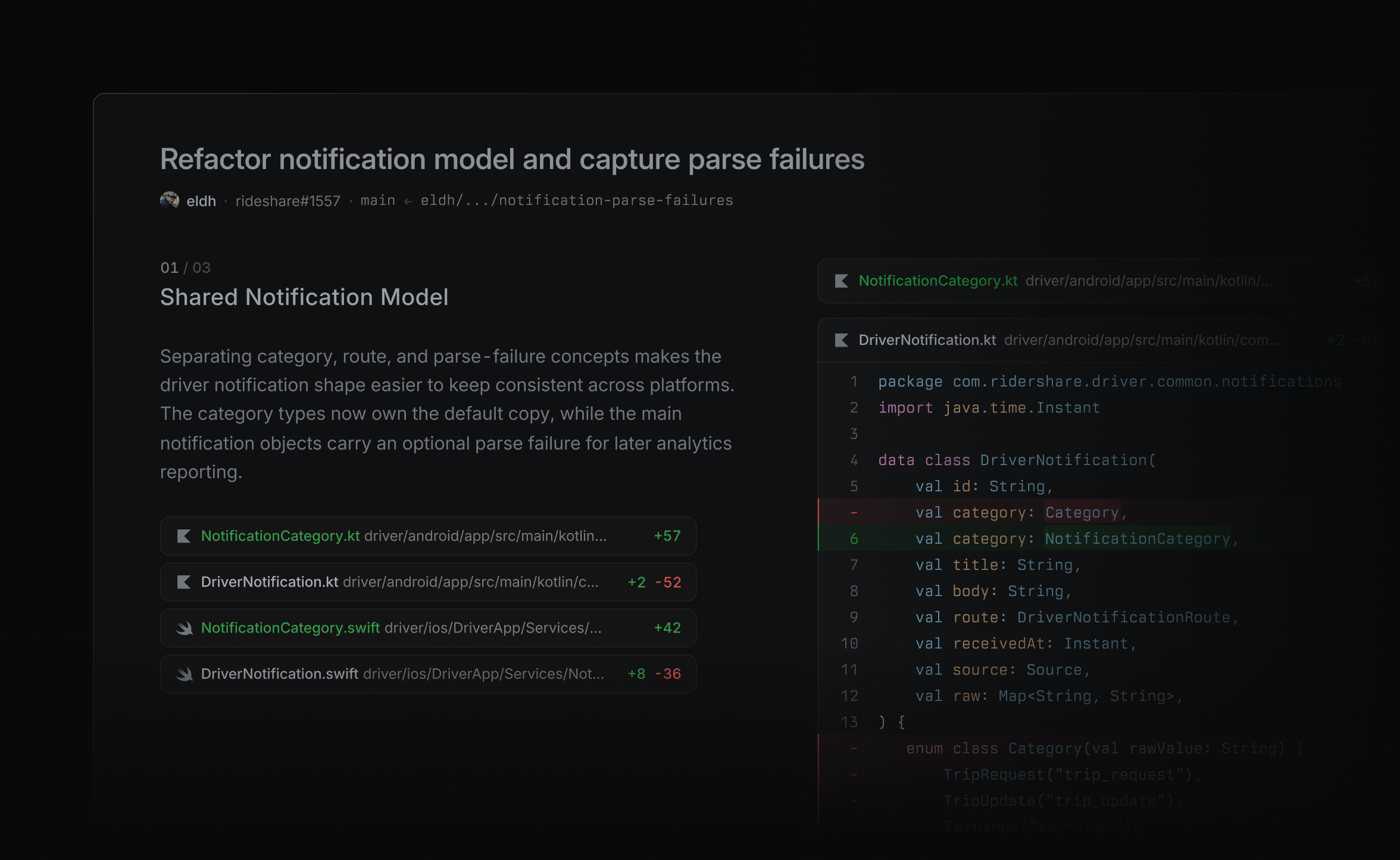
Task: Open the rideshare#1557 pull request reference
Action: pos(287,201)
